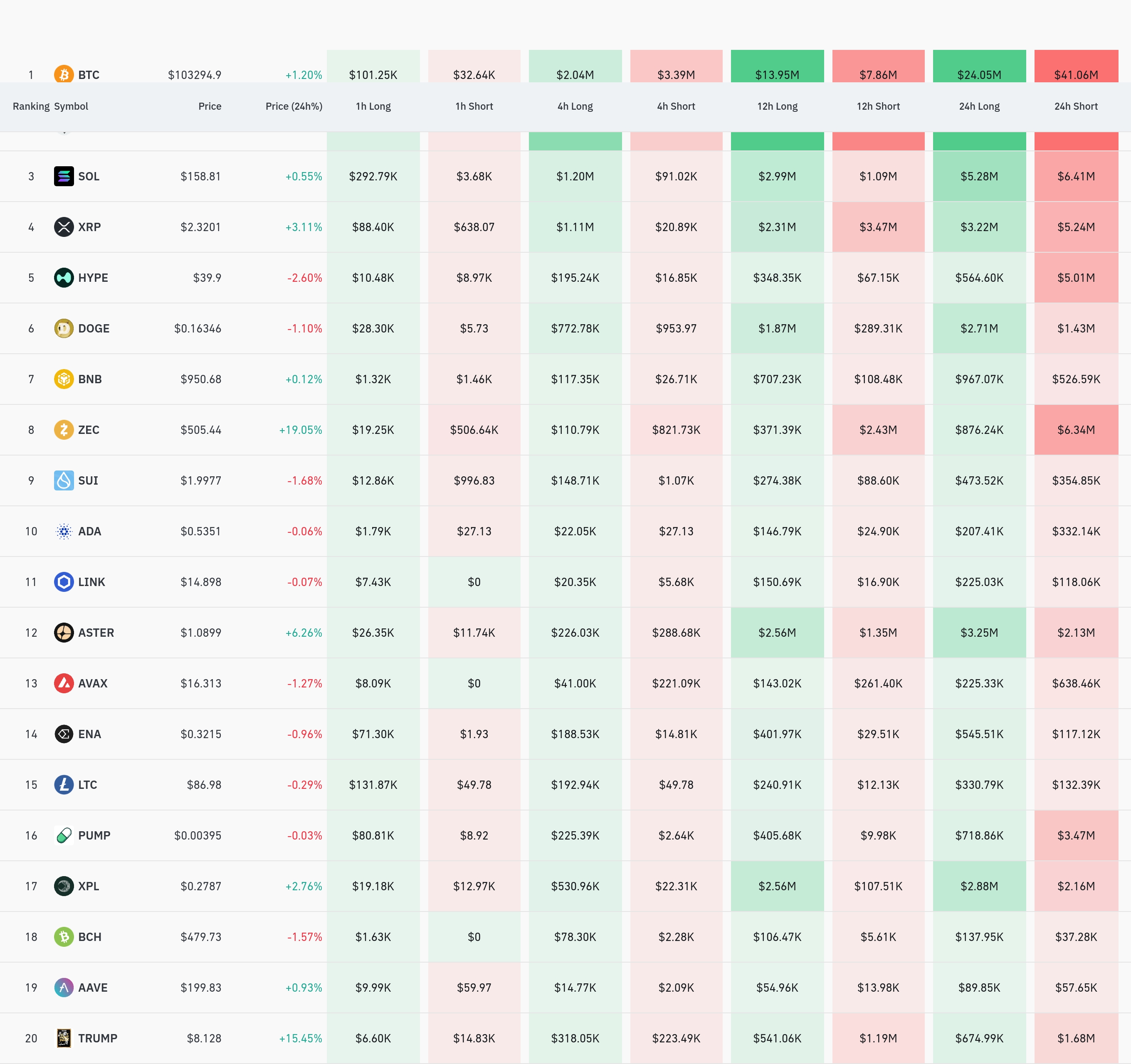Sort by Ranking column header
The image size is (1131, 1064).
[31, 106]
